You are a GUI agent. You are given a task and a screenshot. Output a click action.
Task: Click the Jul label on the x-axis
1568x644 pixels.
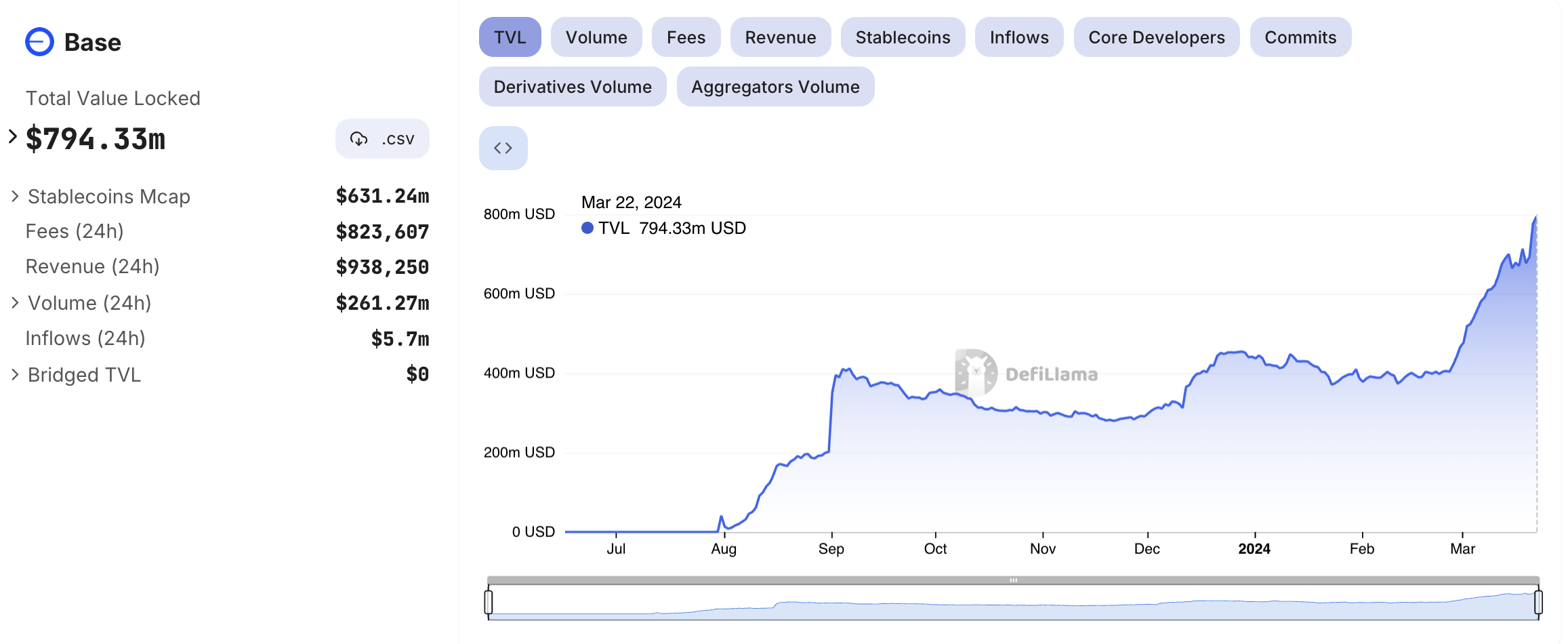[616, 549]
